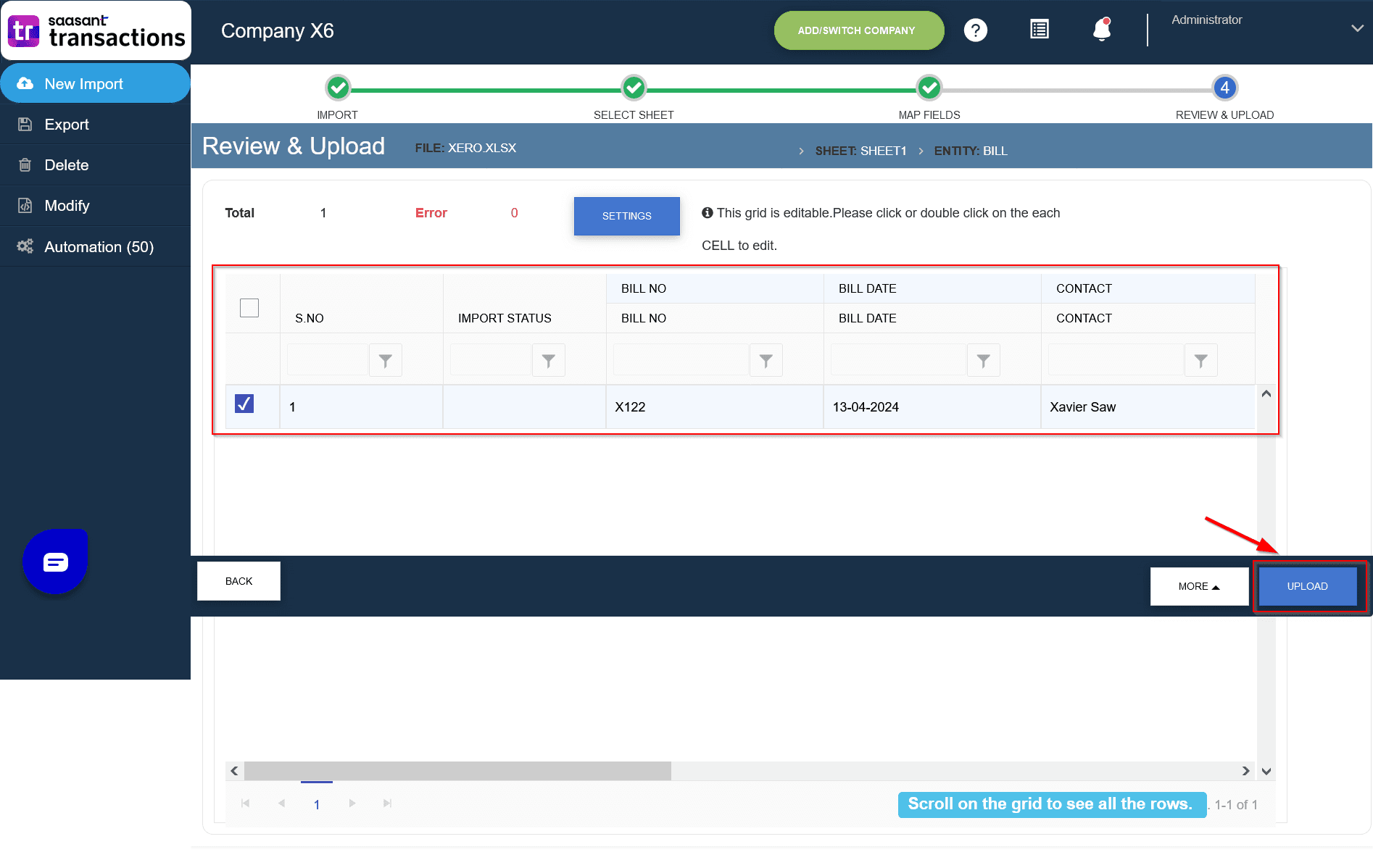Click the X122 bill number cell
The height and width of the screenshot is (868, 1373).
(x=715, y=407)
